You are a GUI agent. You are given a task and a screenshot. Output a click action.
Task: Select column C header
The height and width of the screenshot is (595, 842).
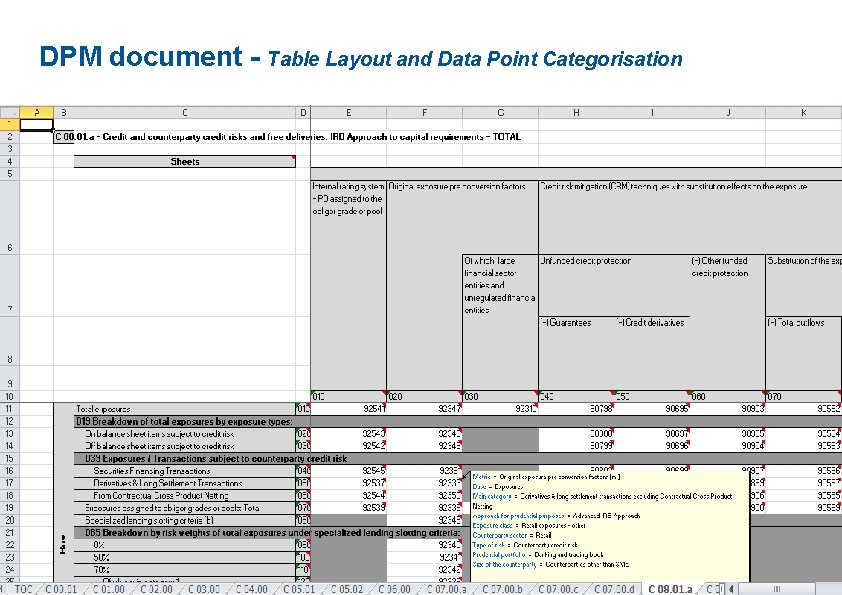184,112
